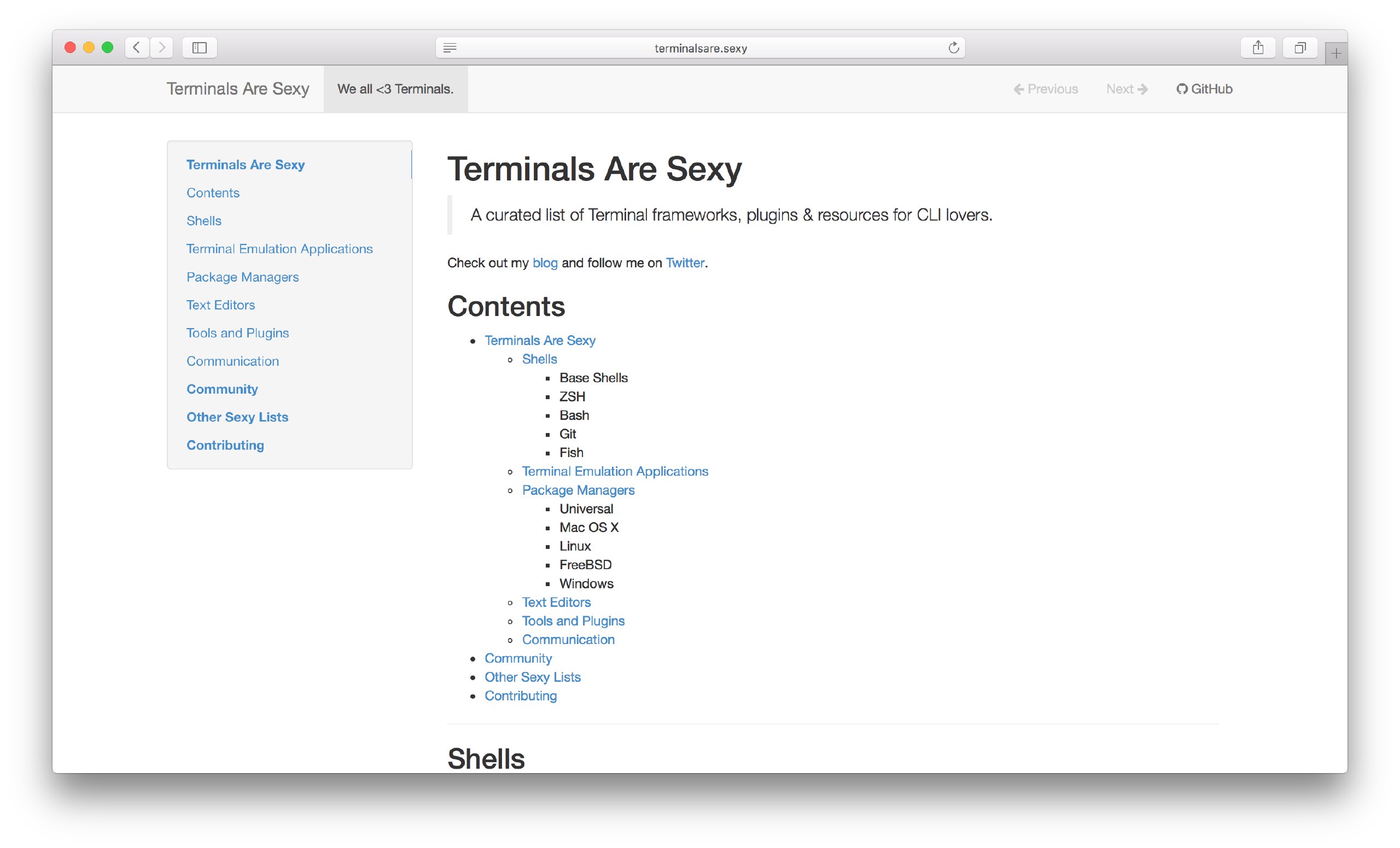Select 'Terminals Are Sexy' in sidebar
The image size is (1400, 848).
246,165
